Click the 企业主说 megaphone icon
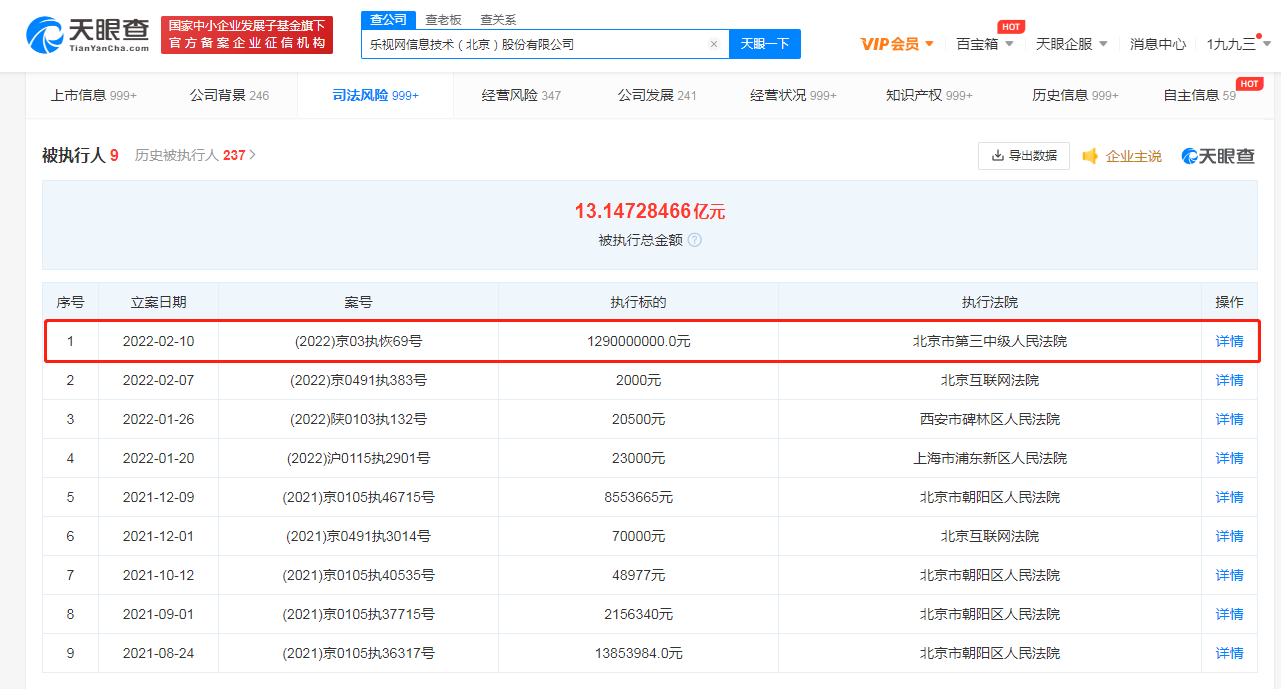1281x689 pixels. click(1090, 156)
